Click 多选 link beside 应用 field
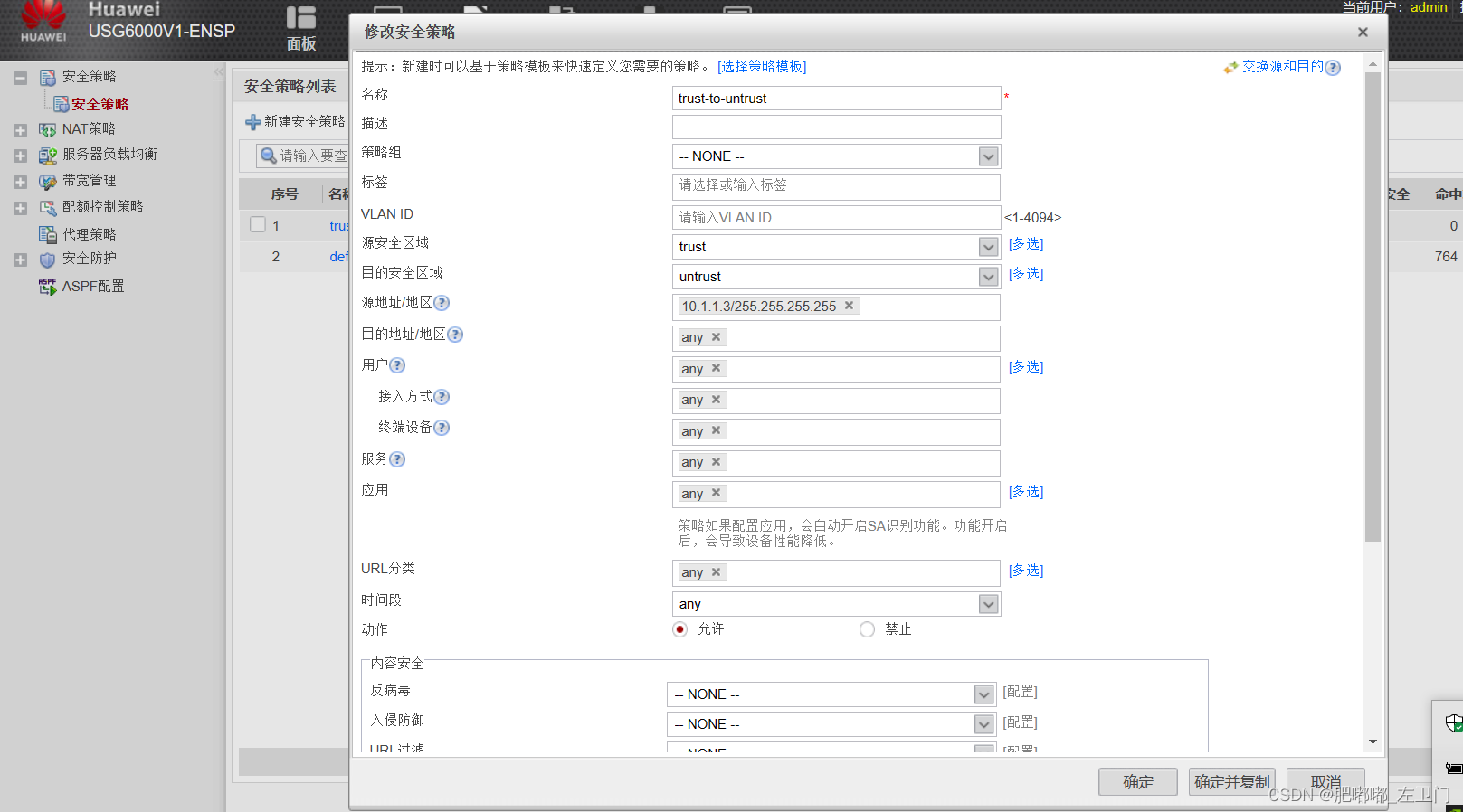1463x812 pixels. pyautogui.click(x=1026, y=492)
